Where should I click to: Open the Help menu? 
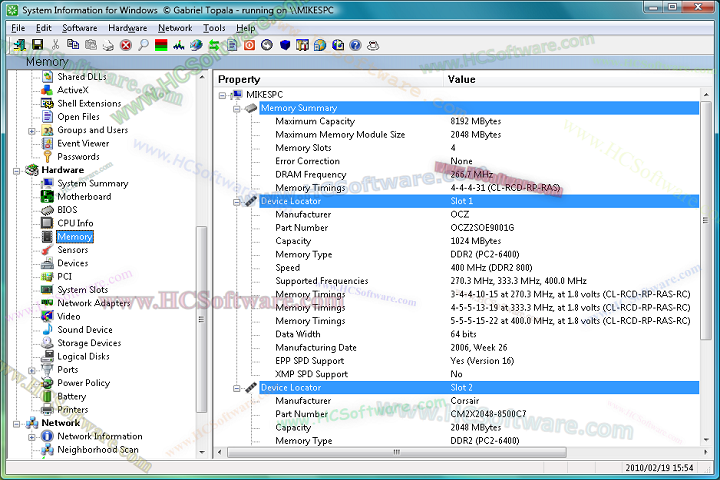[246, 28]
